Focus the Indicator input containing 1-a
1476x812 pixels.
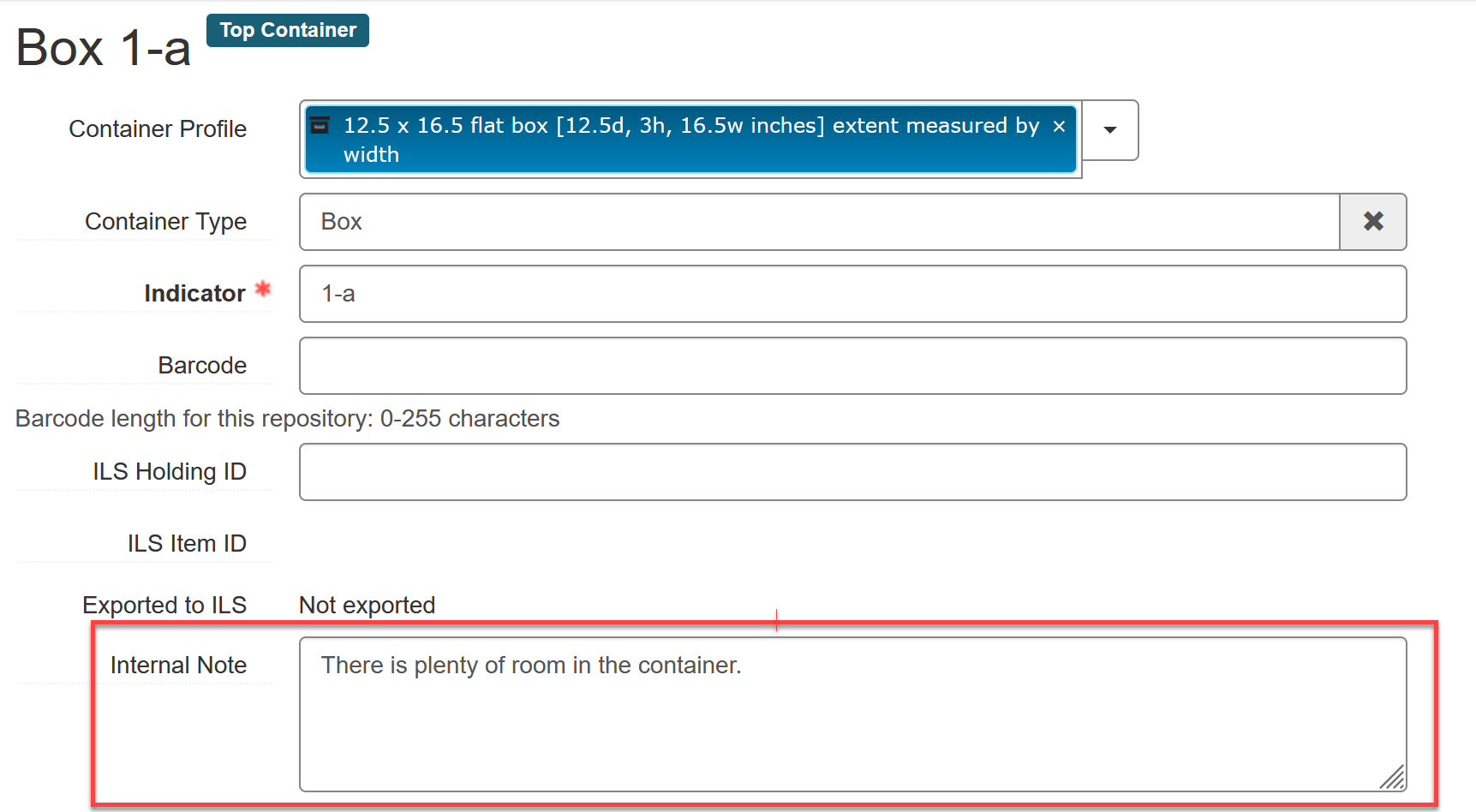pos(852,294)
